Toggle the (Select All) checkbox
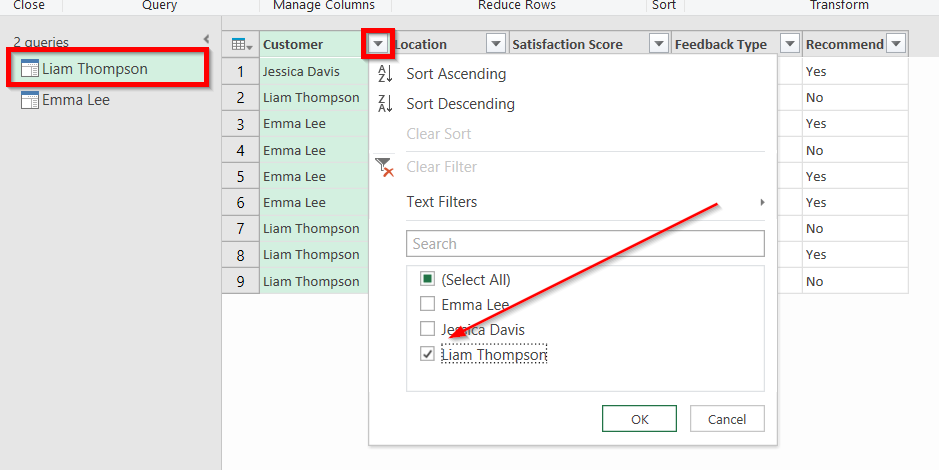 coord(427,279)
